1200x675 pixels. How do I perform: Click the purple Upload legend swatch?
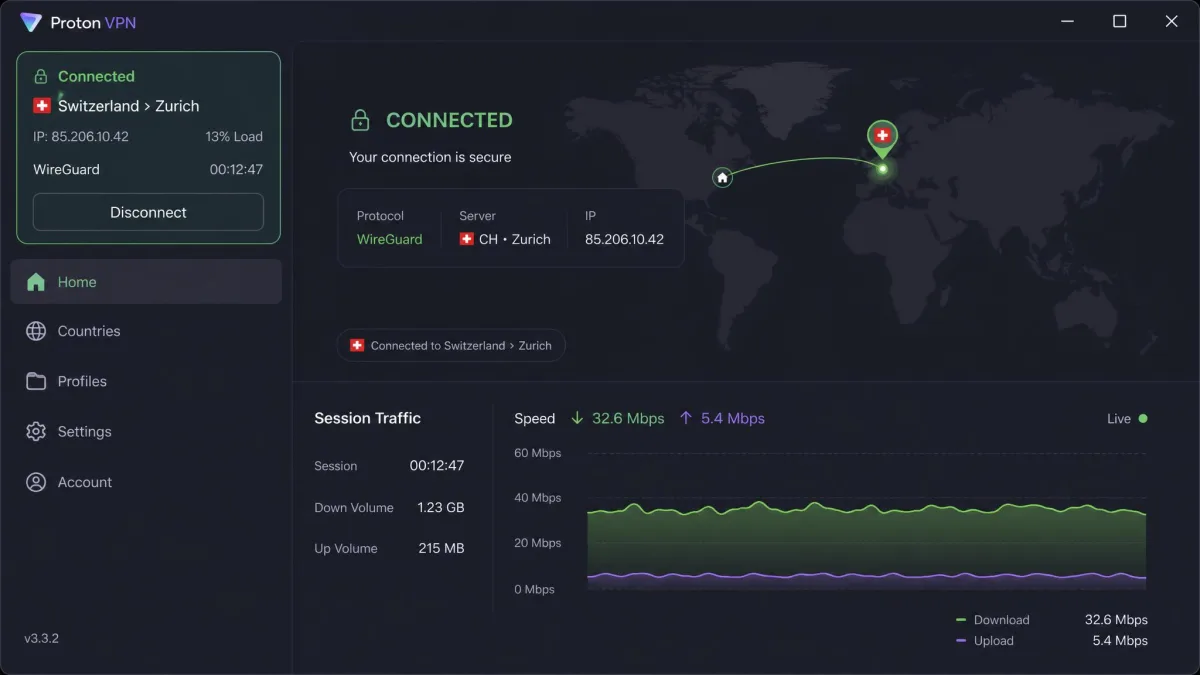tap(961, 641)
